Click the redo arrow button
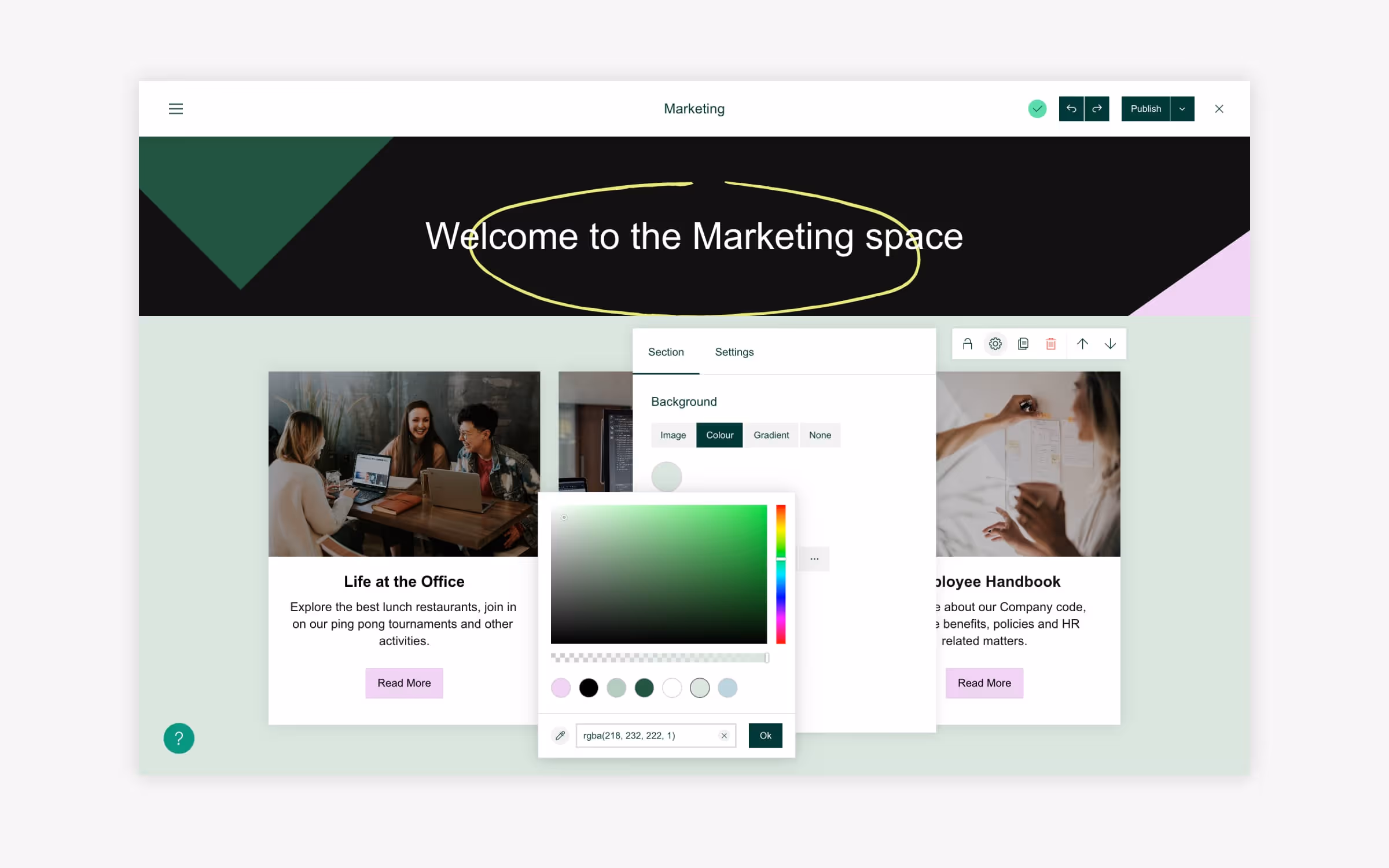The height and width of the screenshot is (868, 1389). point(1097,109)
